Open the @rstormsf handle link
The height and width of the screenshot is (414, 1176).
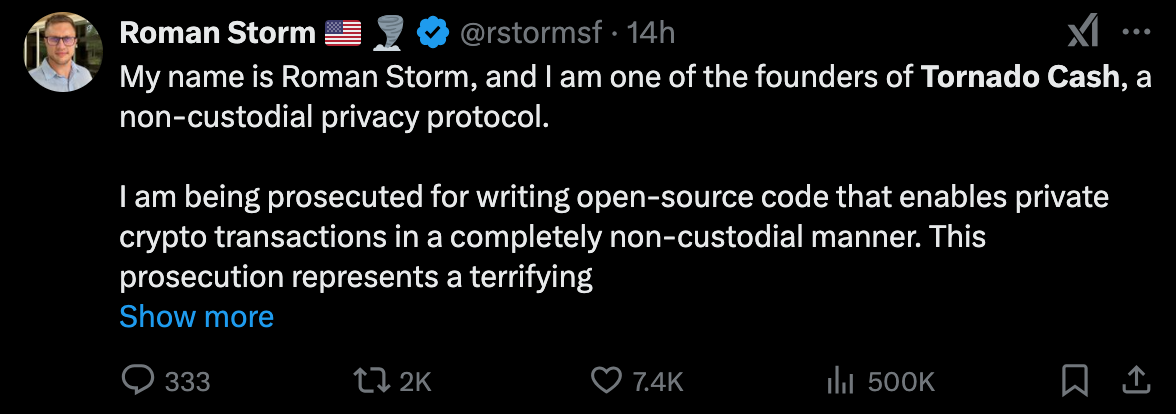pyautogui.click(x=530, y=33)
